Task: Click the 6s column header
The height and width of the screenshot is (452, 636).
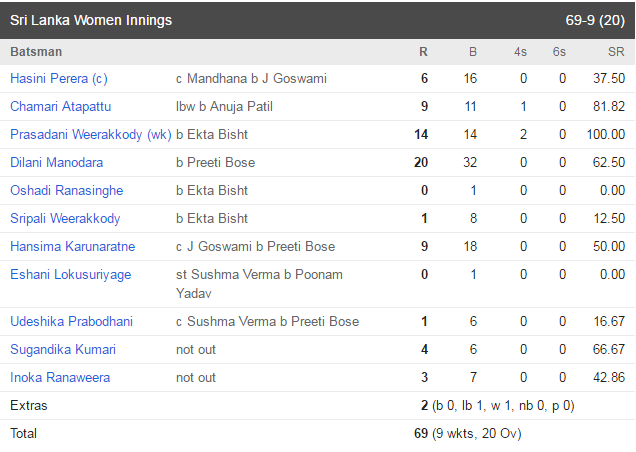Action: point(559,52)
